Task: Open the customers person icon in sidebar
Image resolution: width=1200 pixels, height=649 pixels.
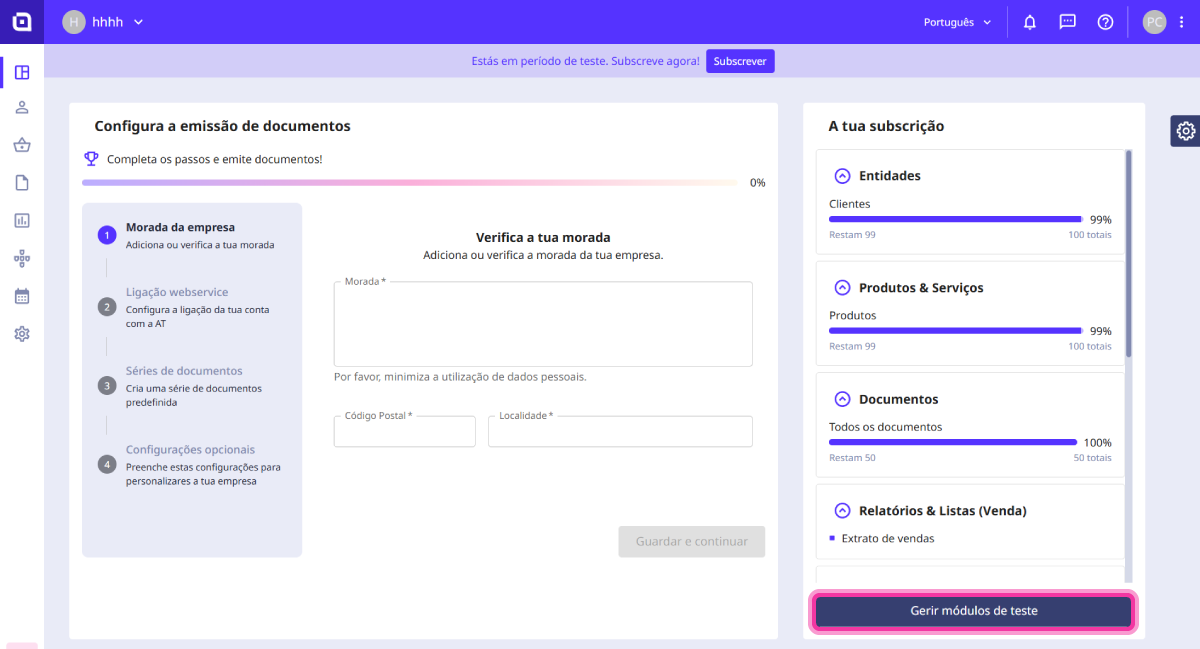Action: tap(22, 108)
